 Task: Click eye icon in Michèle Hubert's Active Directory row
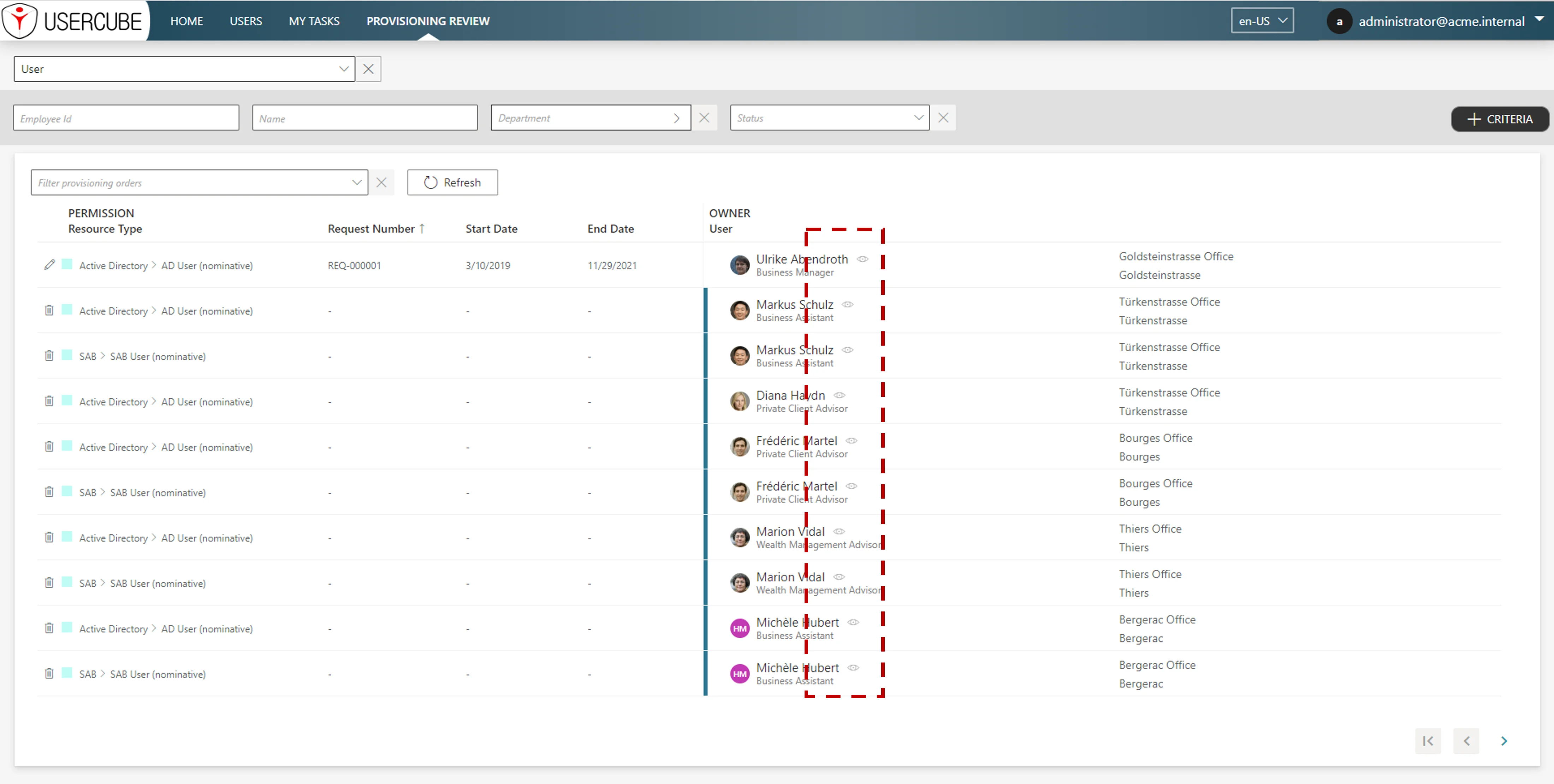[x=853, y=622]
